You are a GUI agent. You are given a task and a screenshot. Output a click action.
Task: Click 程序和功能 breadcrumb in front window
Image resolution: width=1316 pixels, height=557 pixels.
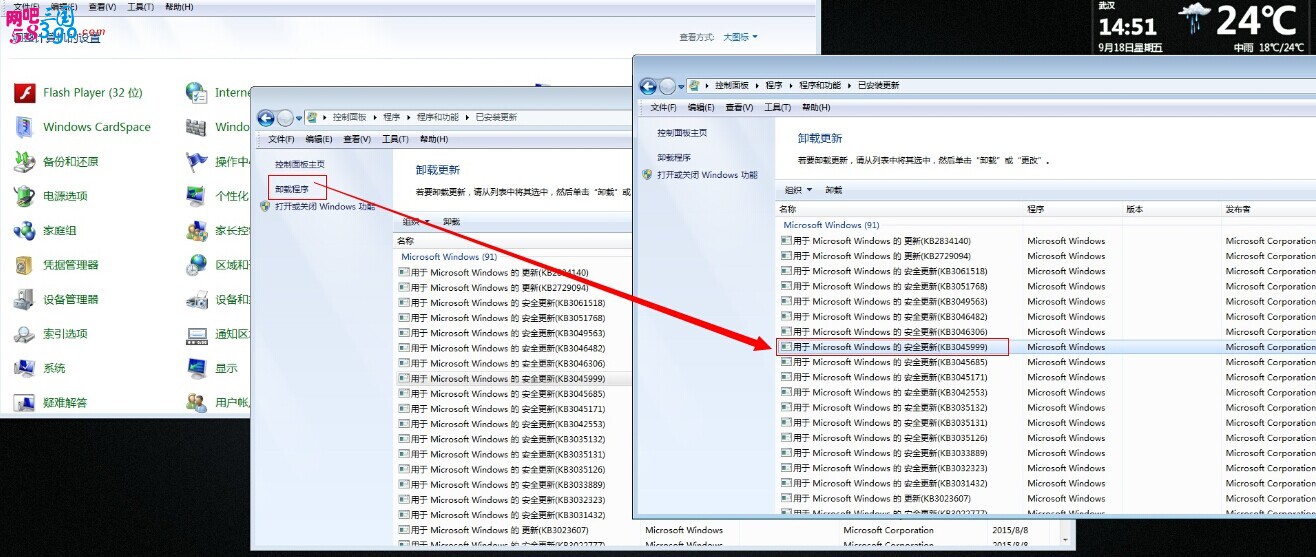(x=820, y=86)
